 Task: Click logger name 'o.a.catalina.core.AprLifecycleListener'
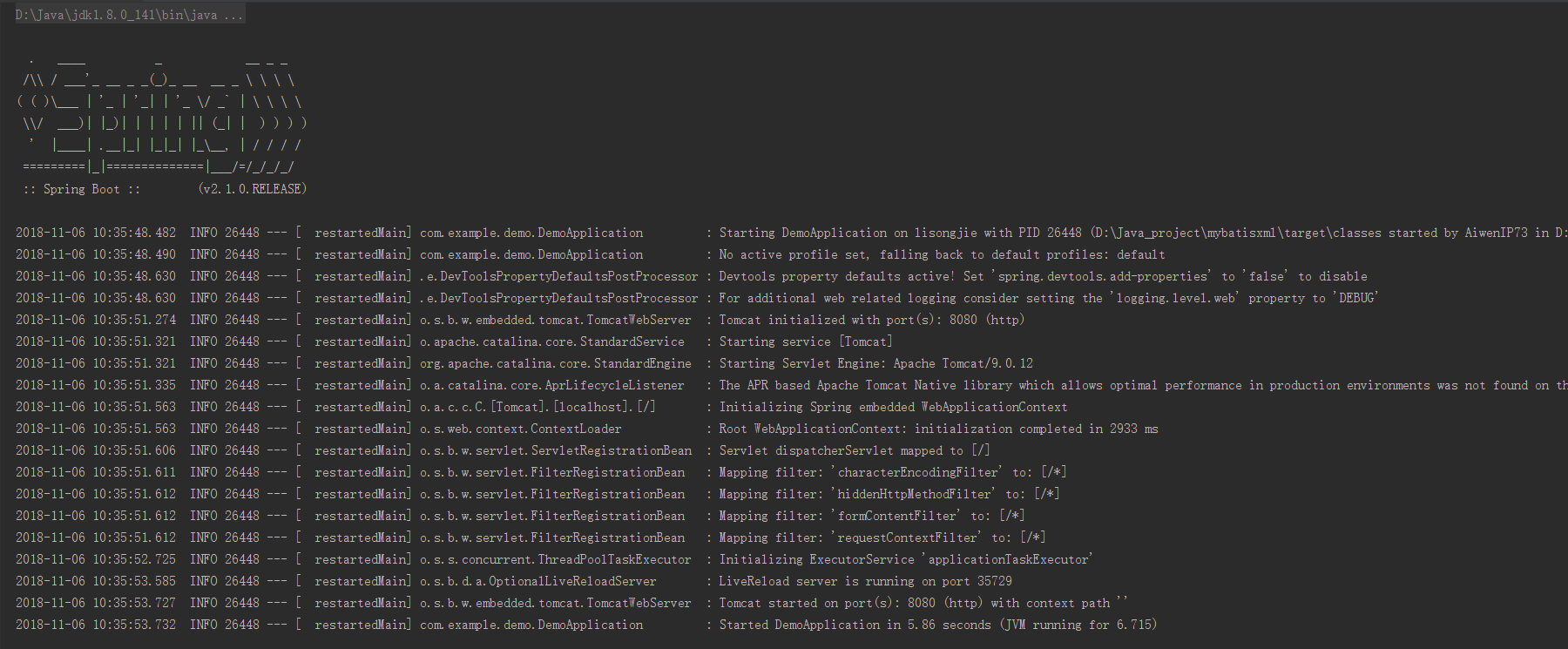click(x=552, y=385)
